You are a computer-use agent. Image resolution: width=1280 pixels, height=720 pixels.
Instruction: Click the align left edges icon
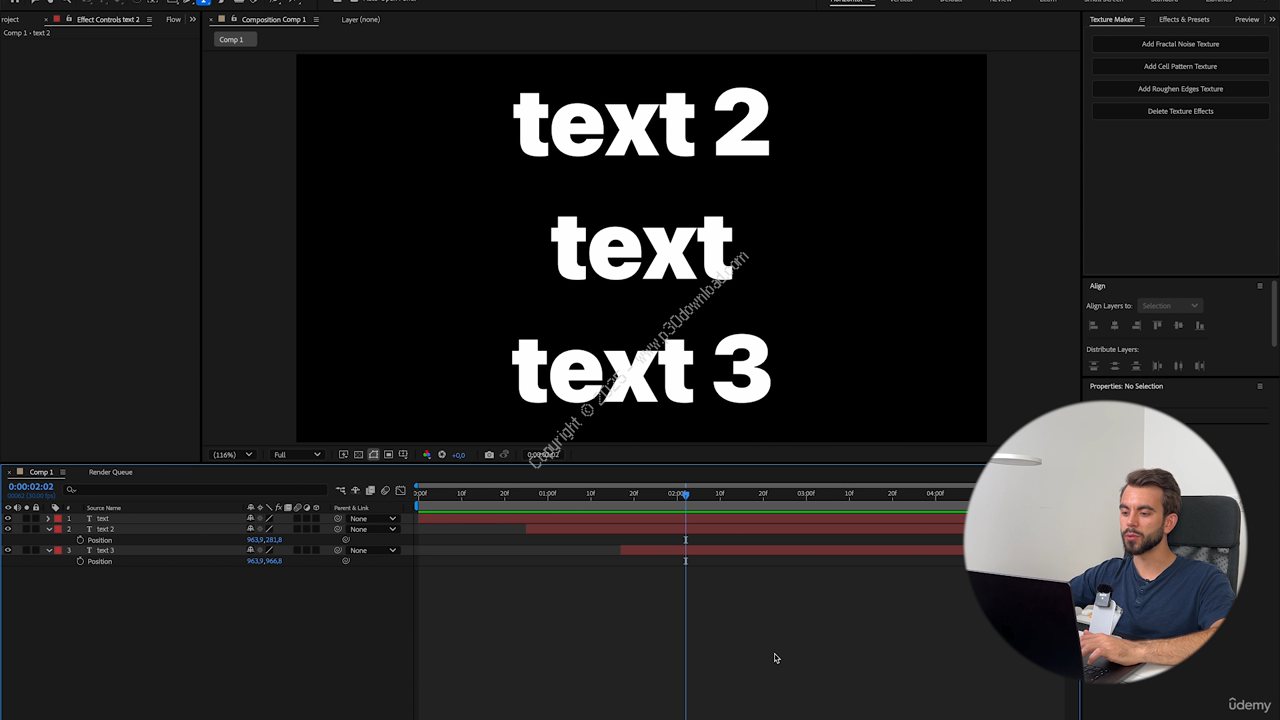pos(1093,325)
